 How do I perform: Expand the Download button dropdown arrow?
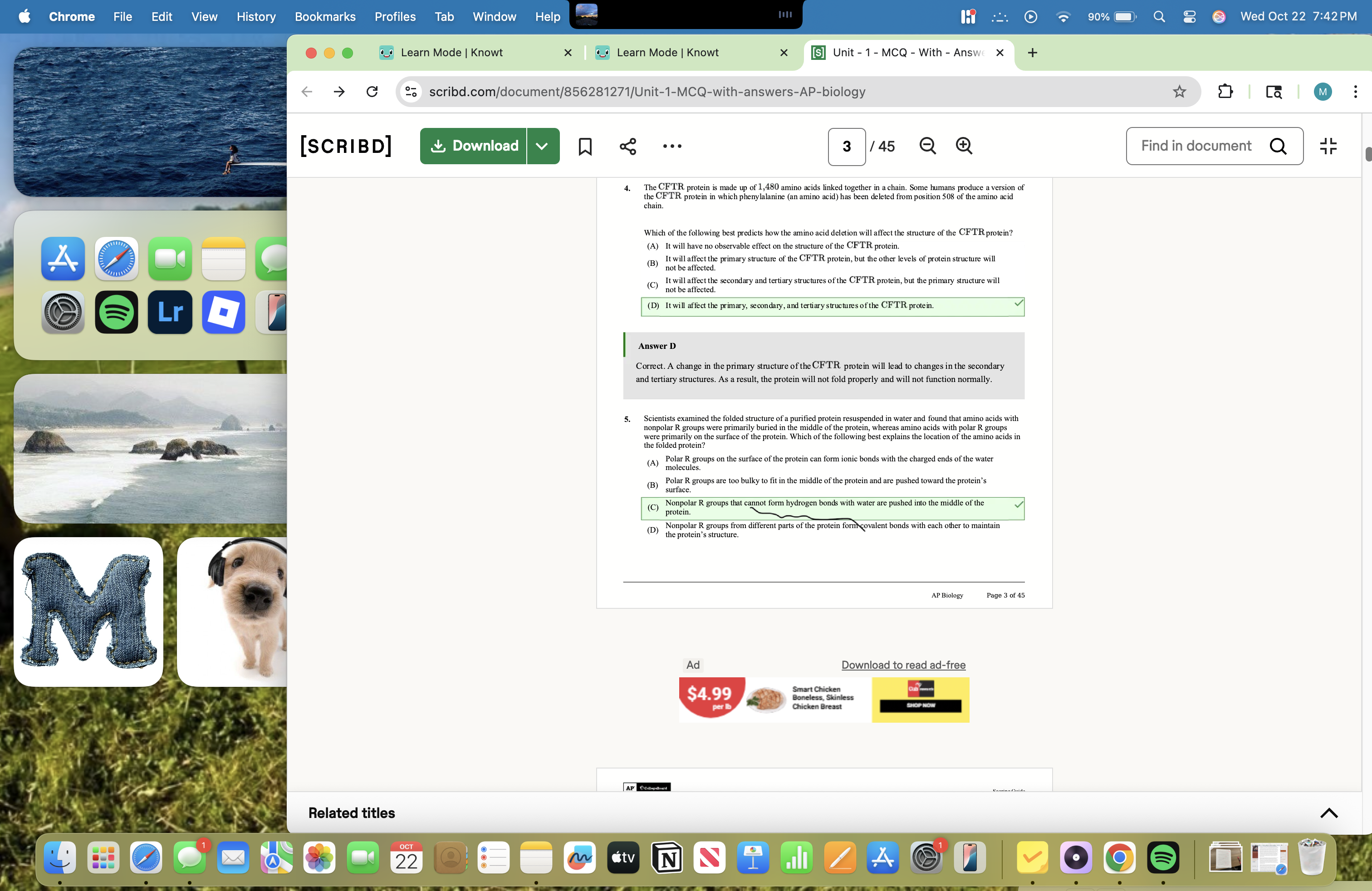[542, 147]
